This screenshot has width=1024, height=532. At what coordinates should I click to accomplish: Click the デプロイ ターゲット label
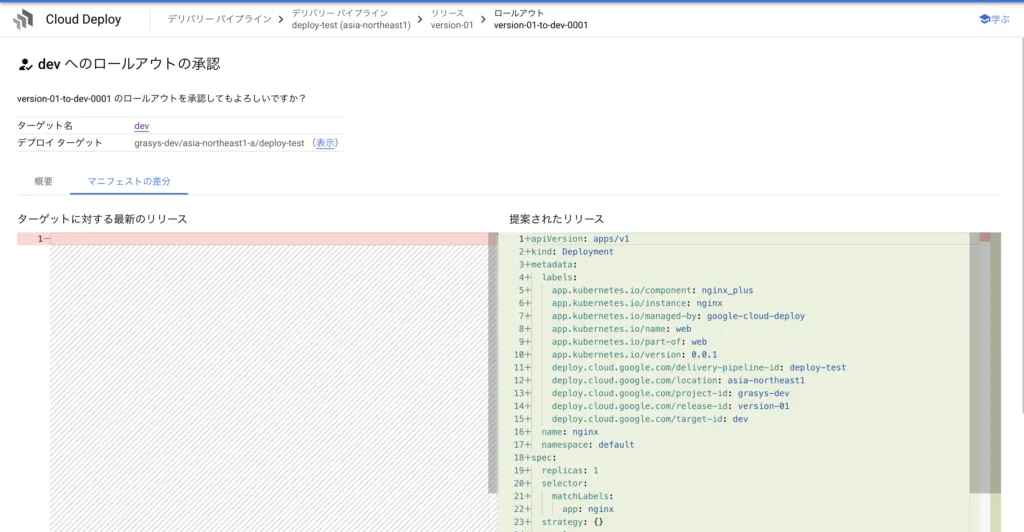59,143
